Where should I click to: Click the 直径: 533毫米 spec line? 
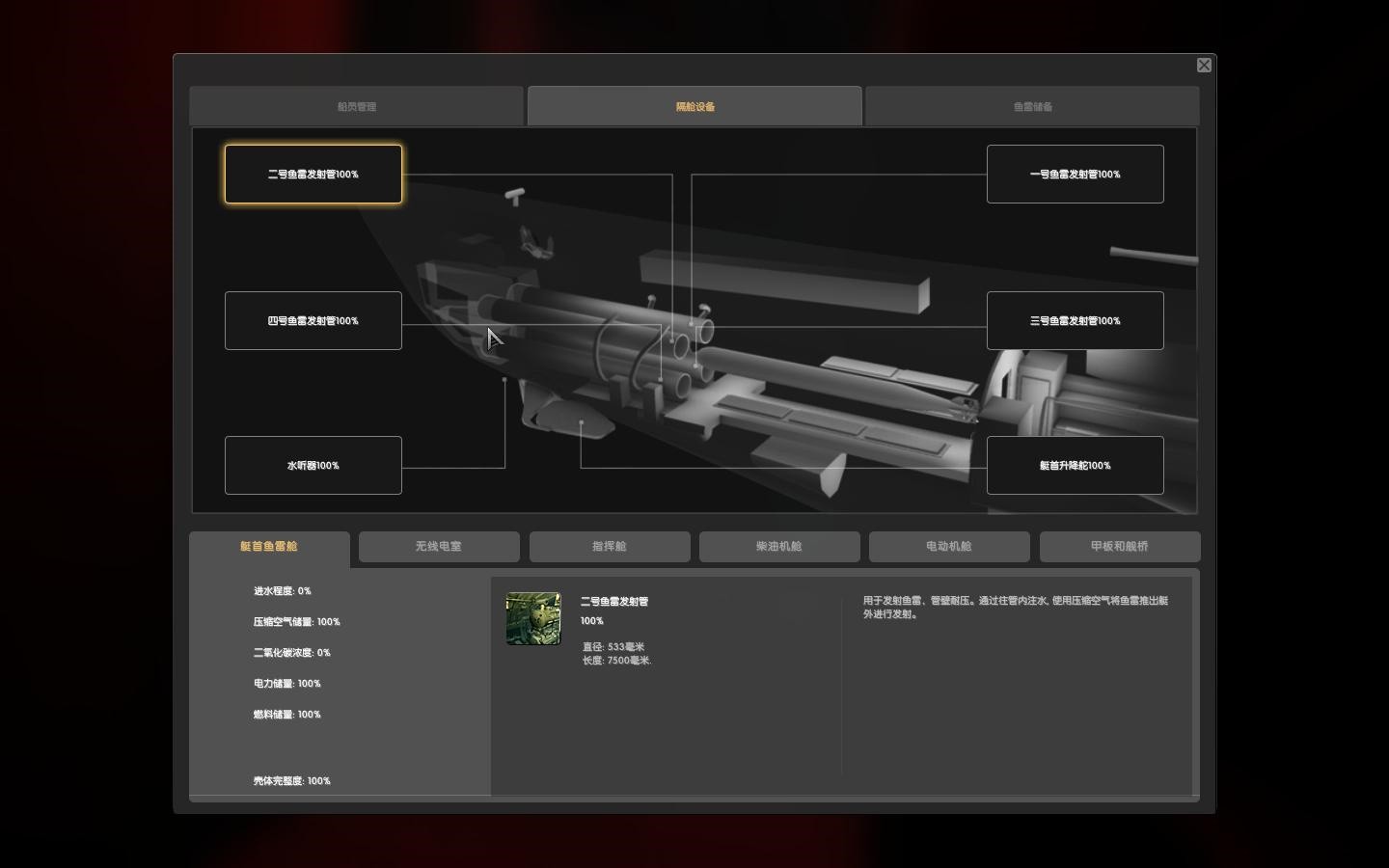coord(613,647)
